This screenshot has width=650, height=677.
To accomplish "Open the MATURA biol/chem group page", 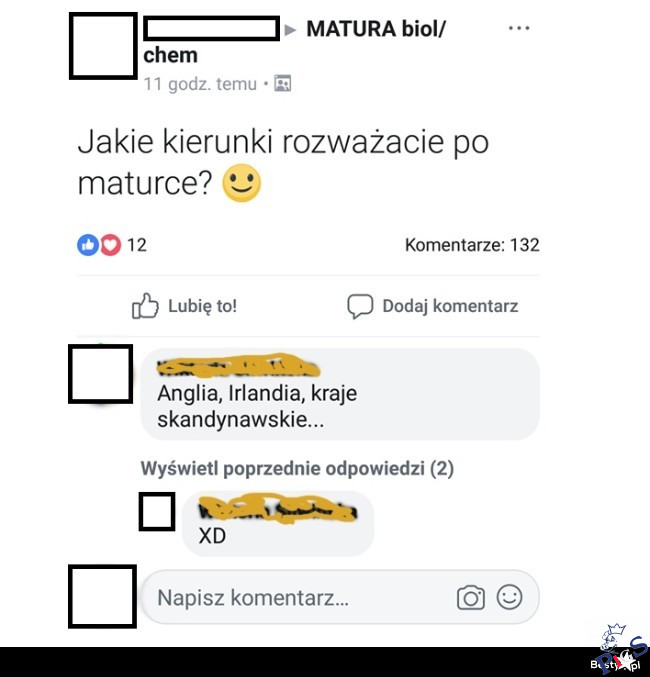I will click(294, 42).
